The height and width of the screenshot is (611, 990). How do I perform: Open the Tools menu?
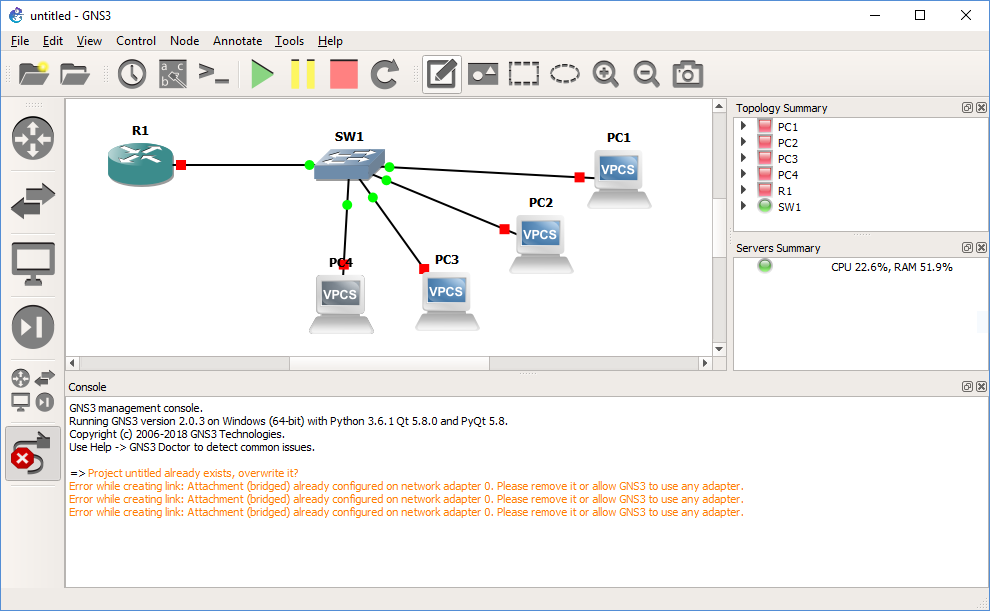pos(289,41)
